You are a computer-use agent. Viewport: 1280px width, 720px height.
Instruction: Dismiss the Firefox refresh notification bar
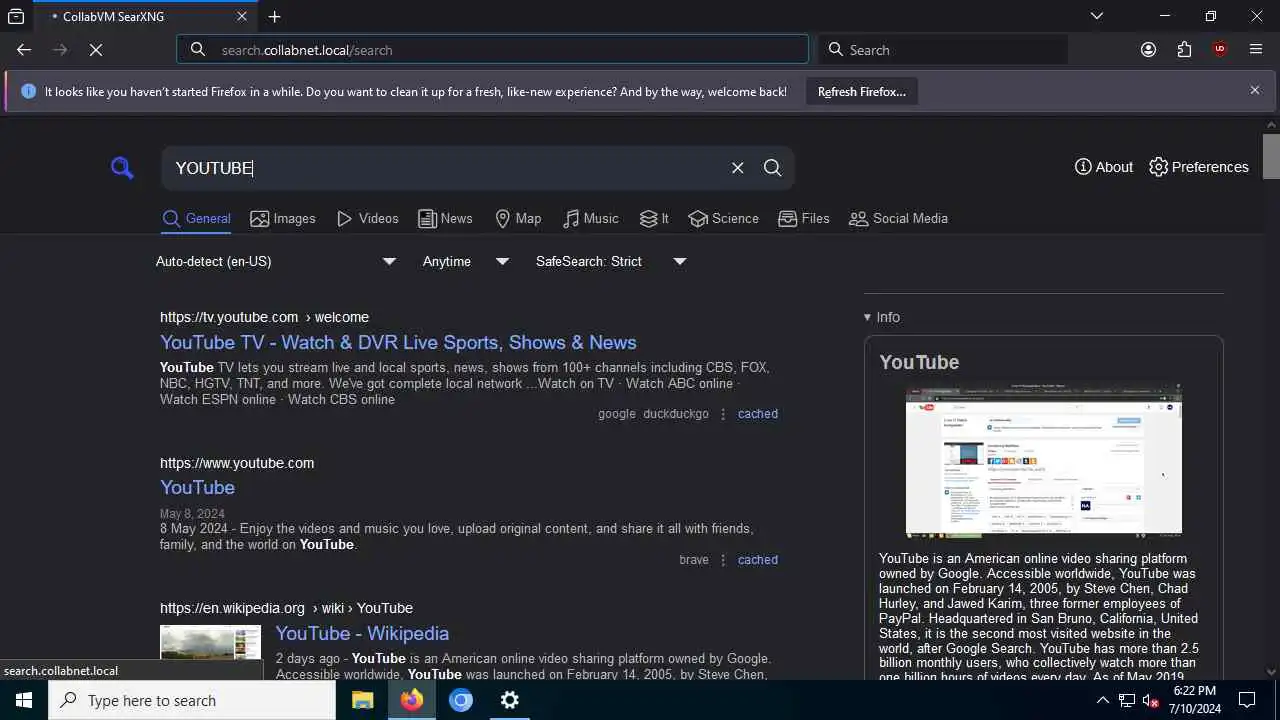point(1254,90)
